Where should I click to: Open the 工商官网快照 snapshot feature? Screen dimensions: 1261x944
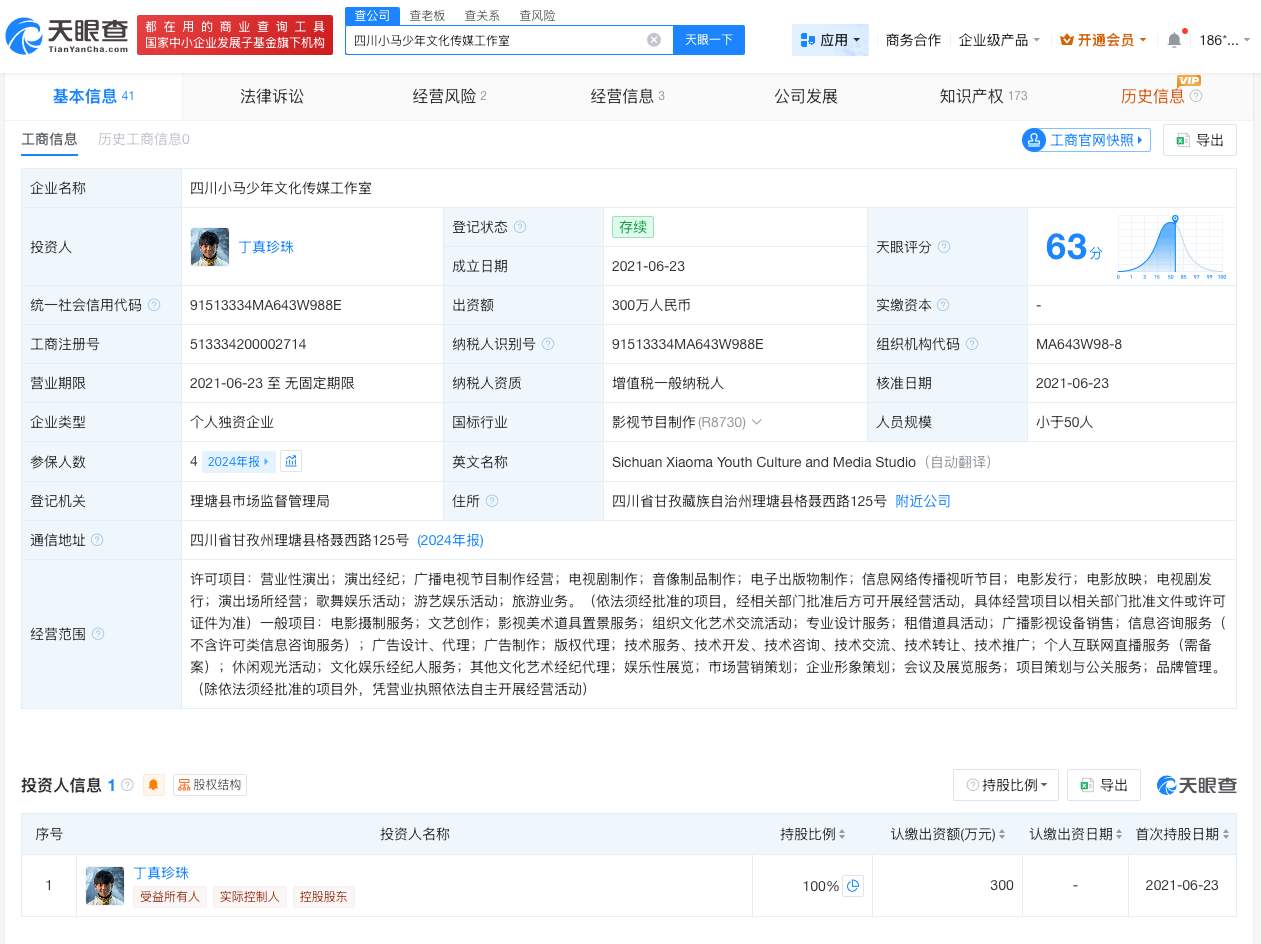pos(1085,140)
